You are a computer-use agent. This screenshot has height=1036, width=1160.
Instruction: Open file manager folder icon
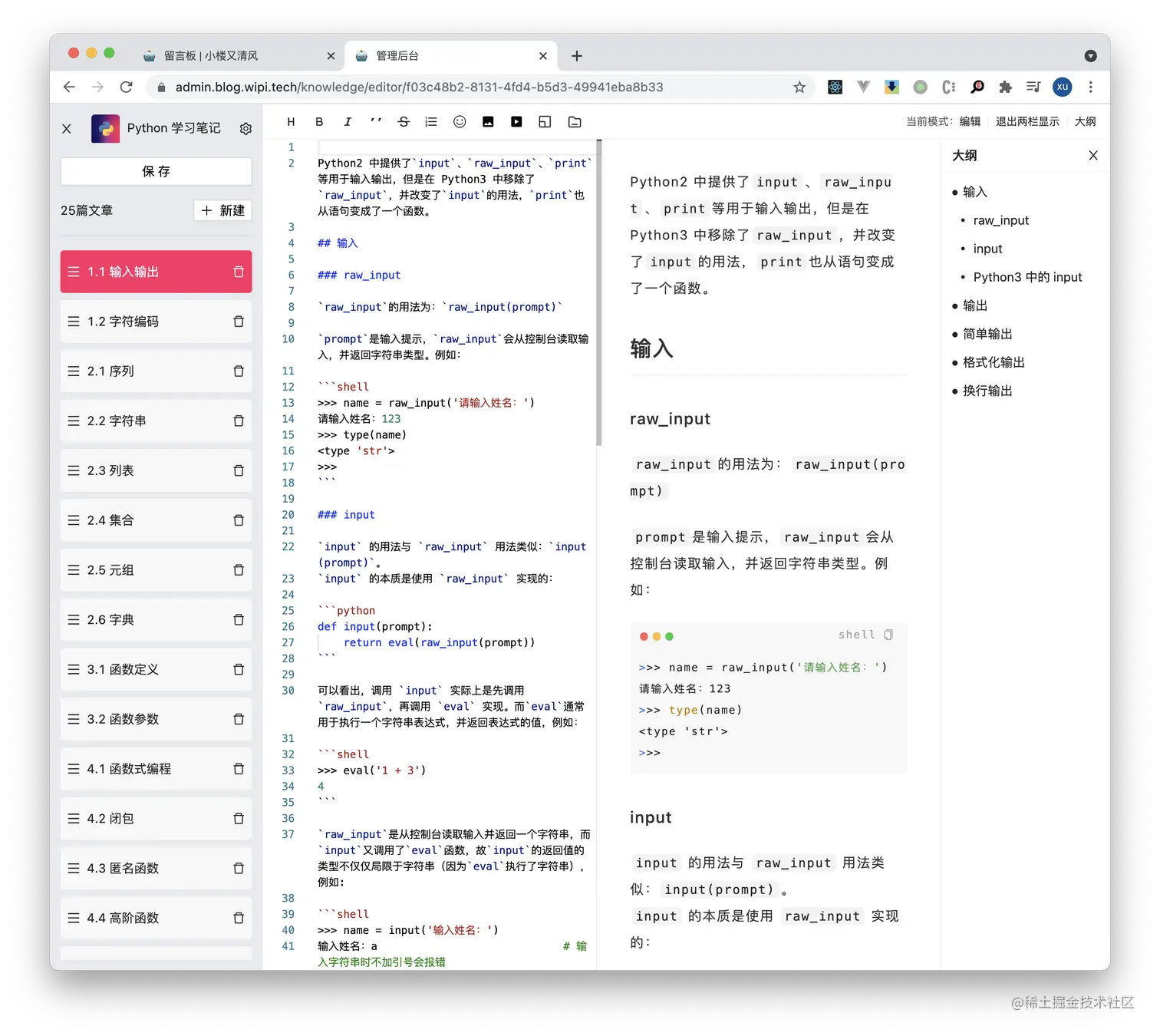[x=575, y=122]
